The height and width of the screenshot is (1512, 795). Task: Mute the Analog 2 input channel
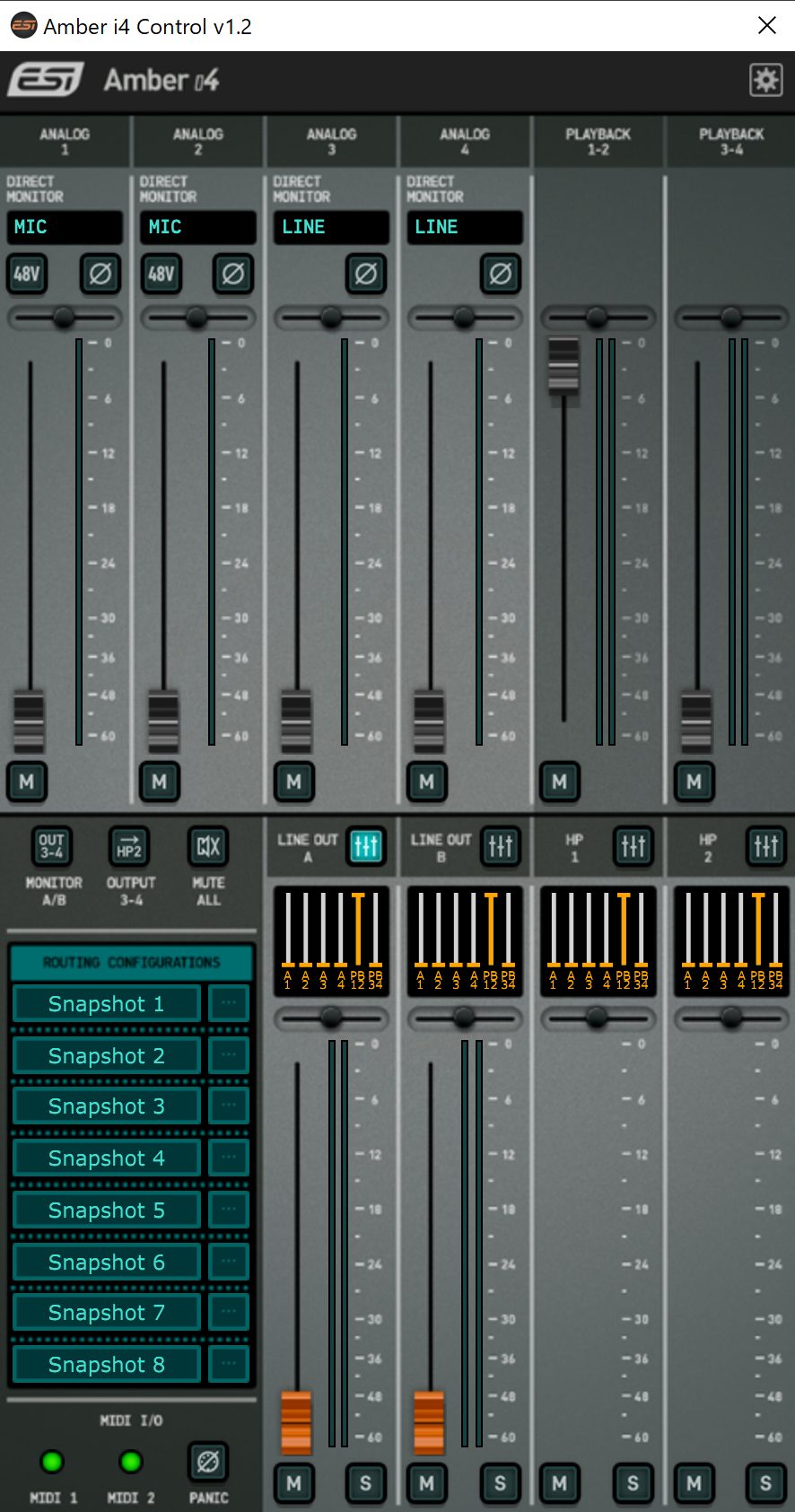tap(160, 782)
